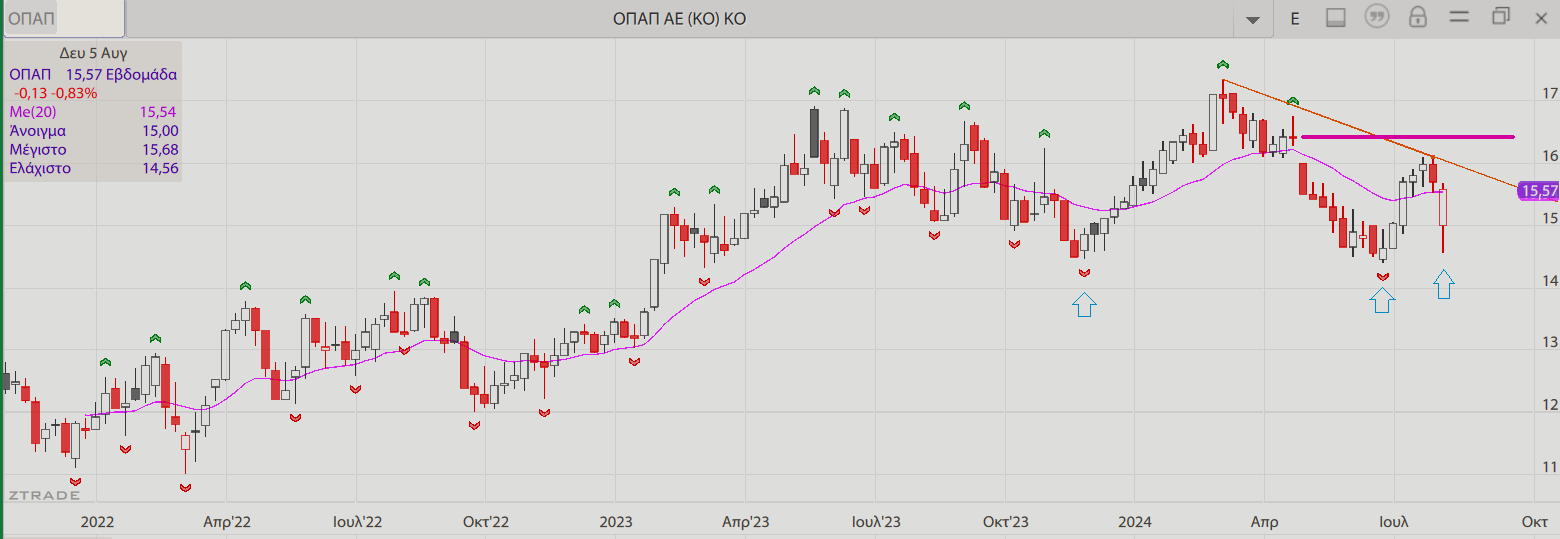Viewport: 1560px width, 539px height.
Task: Select the 15,57 current price label
Action: click(1538, 191)
